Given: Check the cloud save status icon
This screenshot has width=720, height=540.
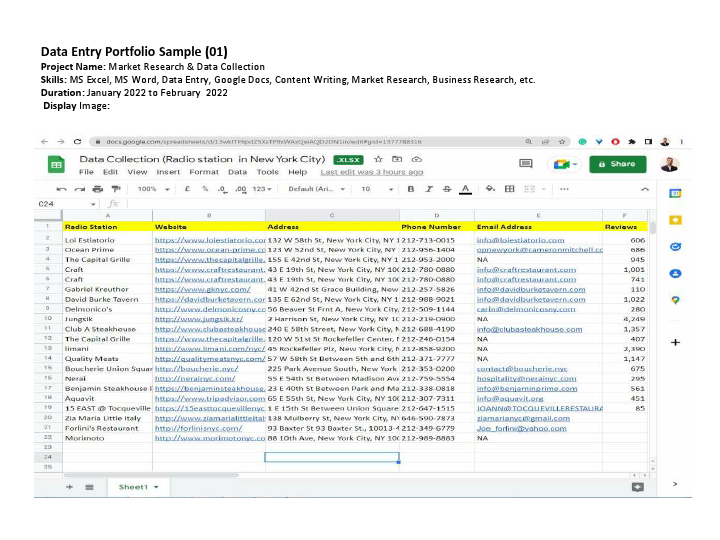Looking at the screenshot, I should click(x=416, y=159).
